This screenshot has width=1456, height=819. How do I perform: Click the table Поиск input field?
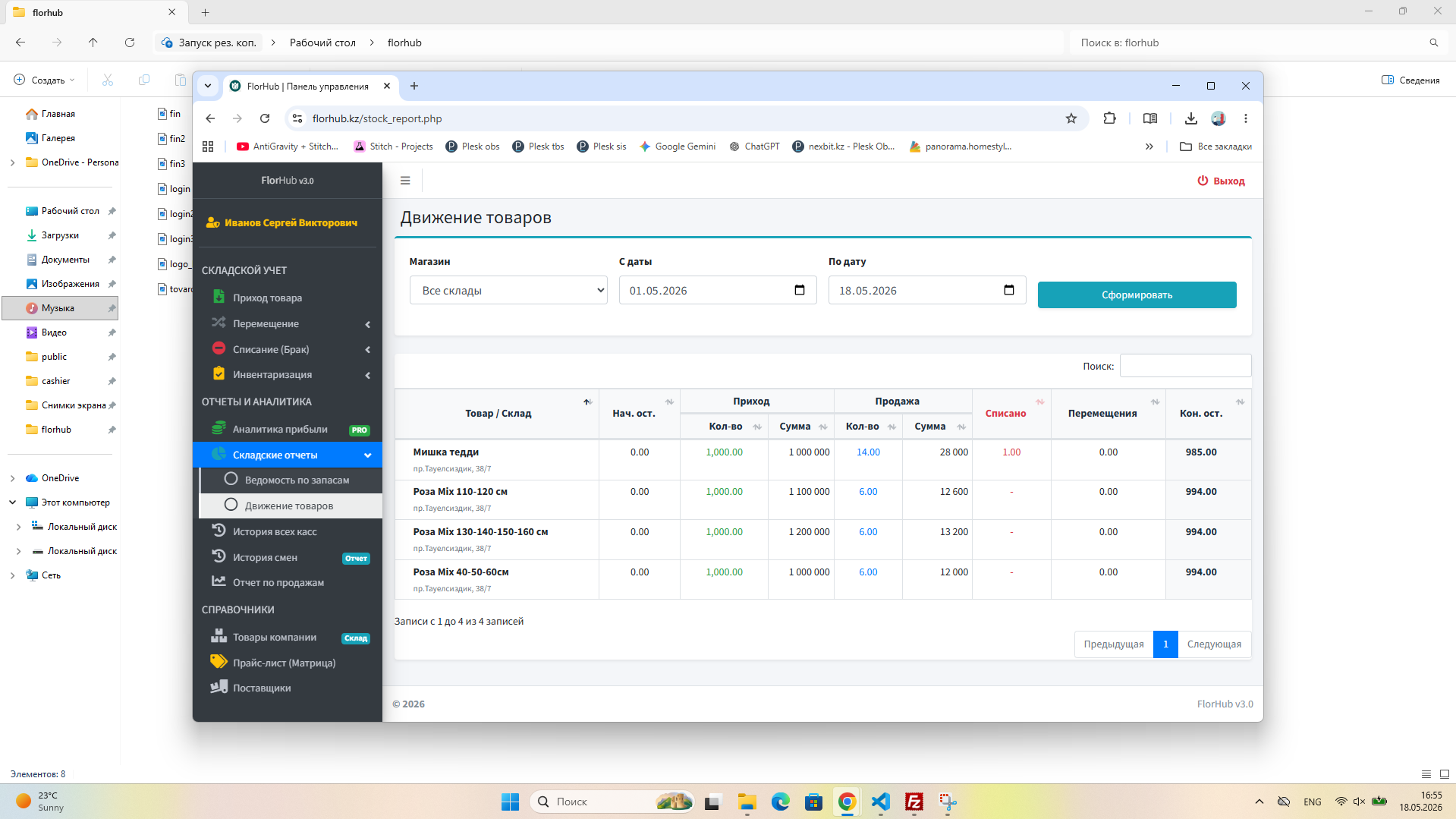click(x=1185, y=366)
